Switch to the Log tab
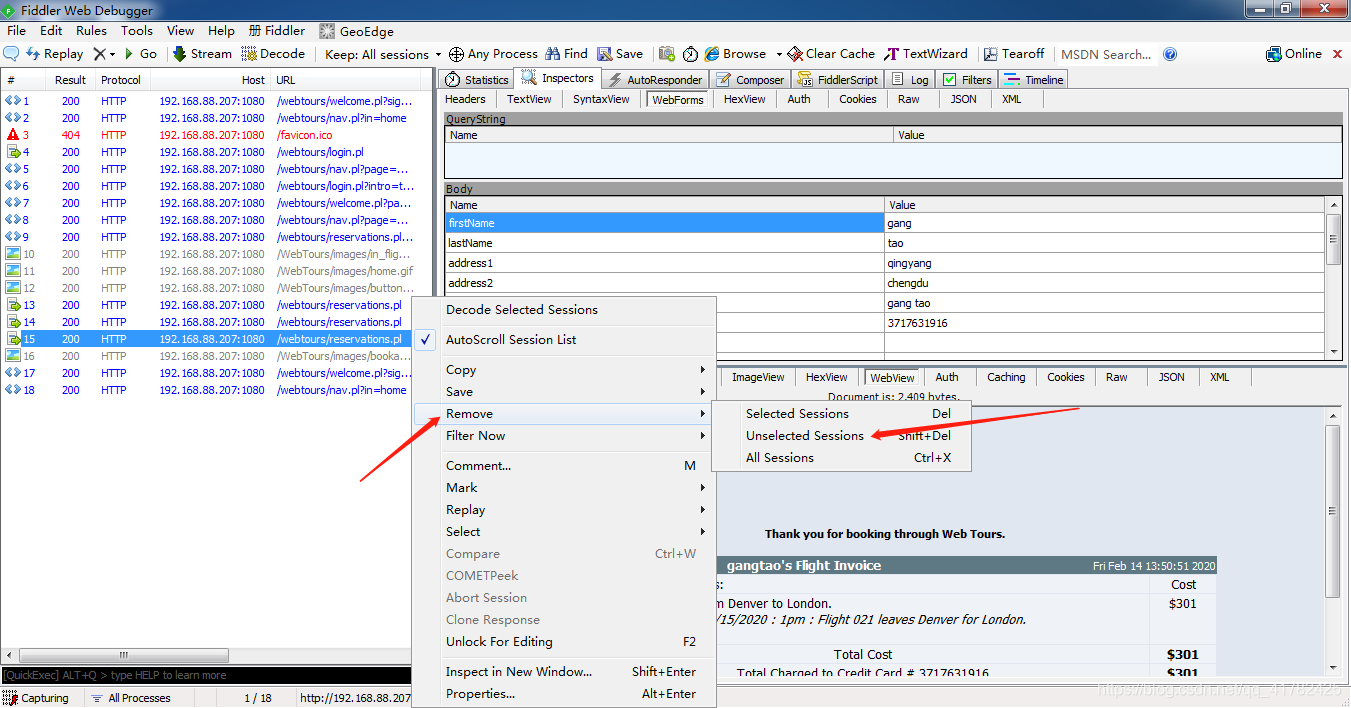 911,79
